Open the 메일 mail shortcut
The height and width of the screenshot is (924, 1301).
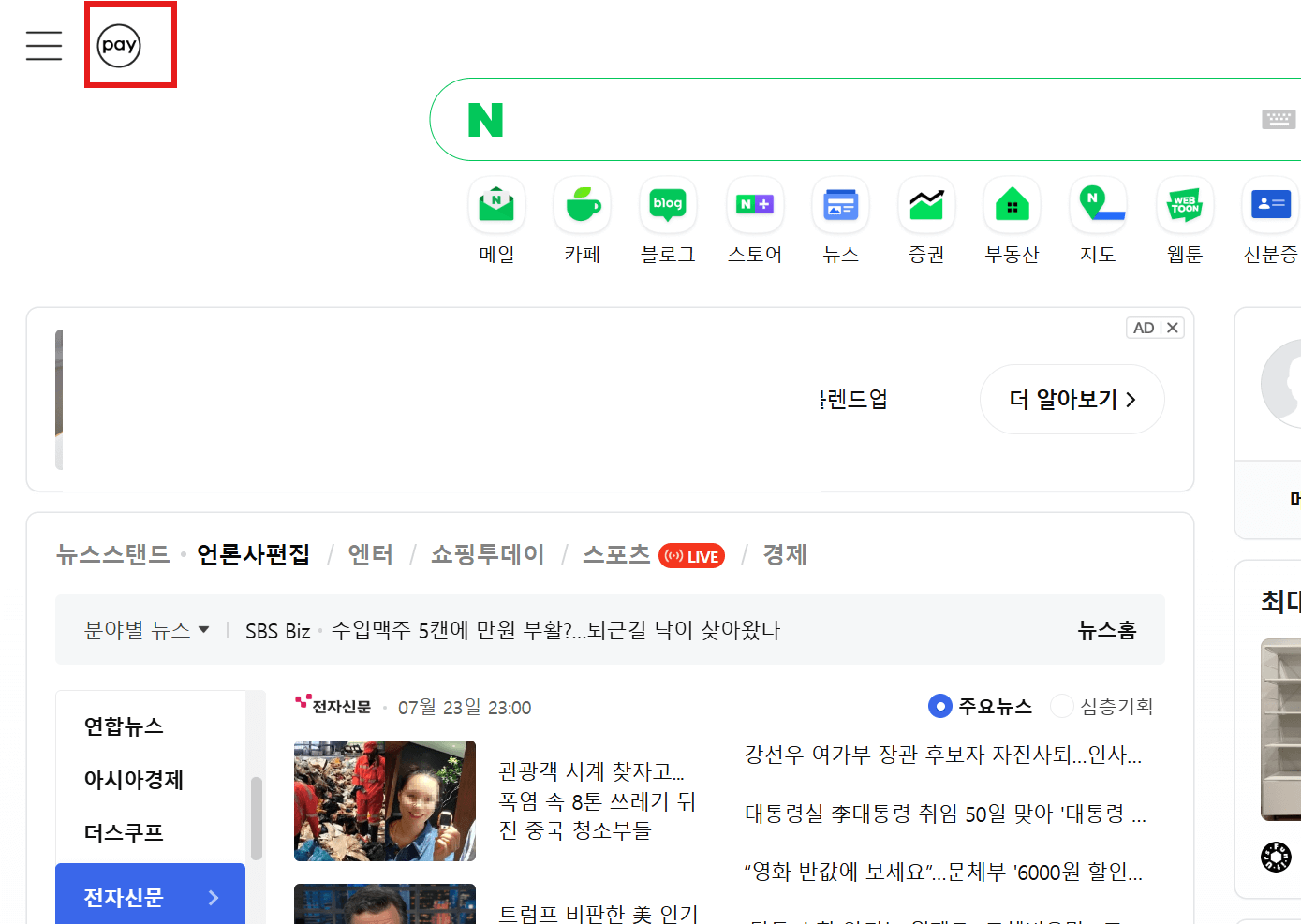(496, 221)
